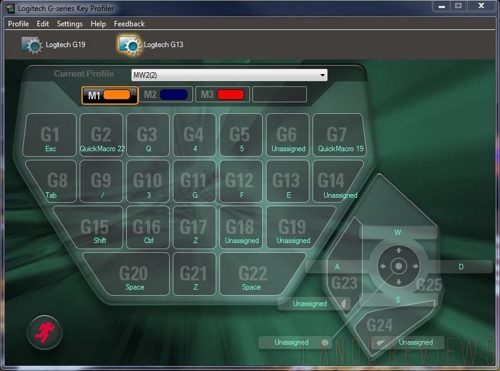Click the G23 thumb button
The height and width of the screenshot is (371, 500).
344,283
